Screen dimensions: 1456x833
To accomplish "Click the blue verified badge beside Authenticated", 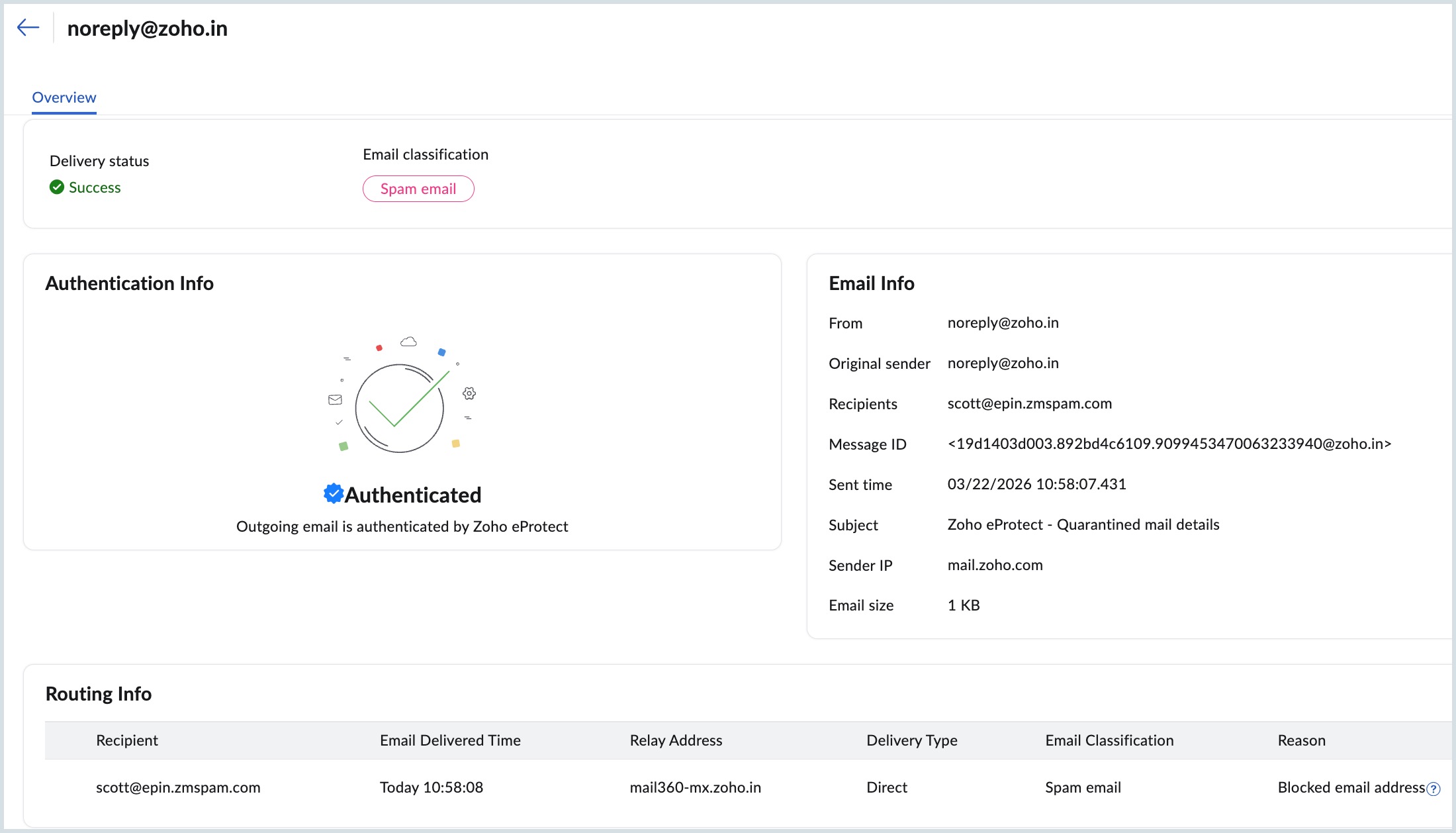I will [x=333, y=493].
